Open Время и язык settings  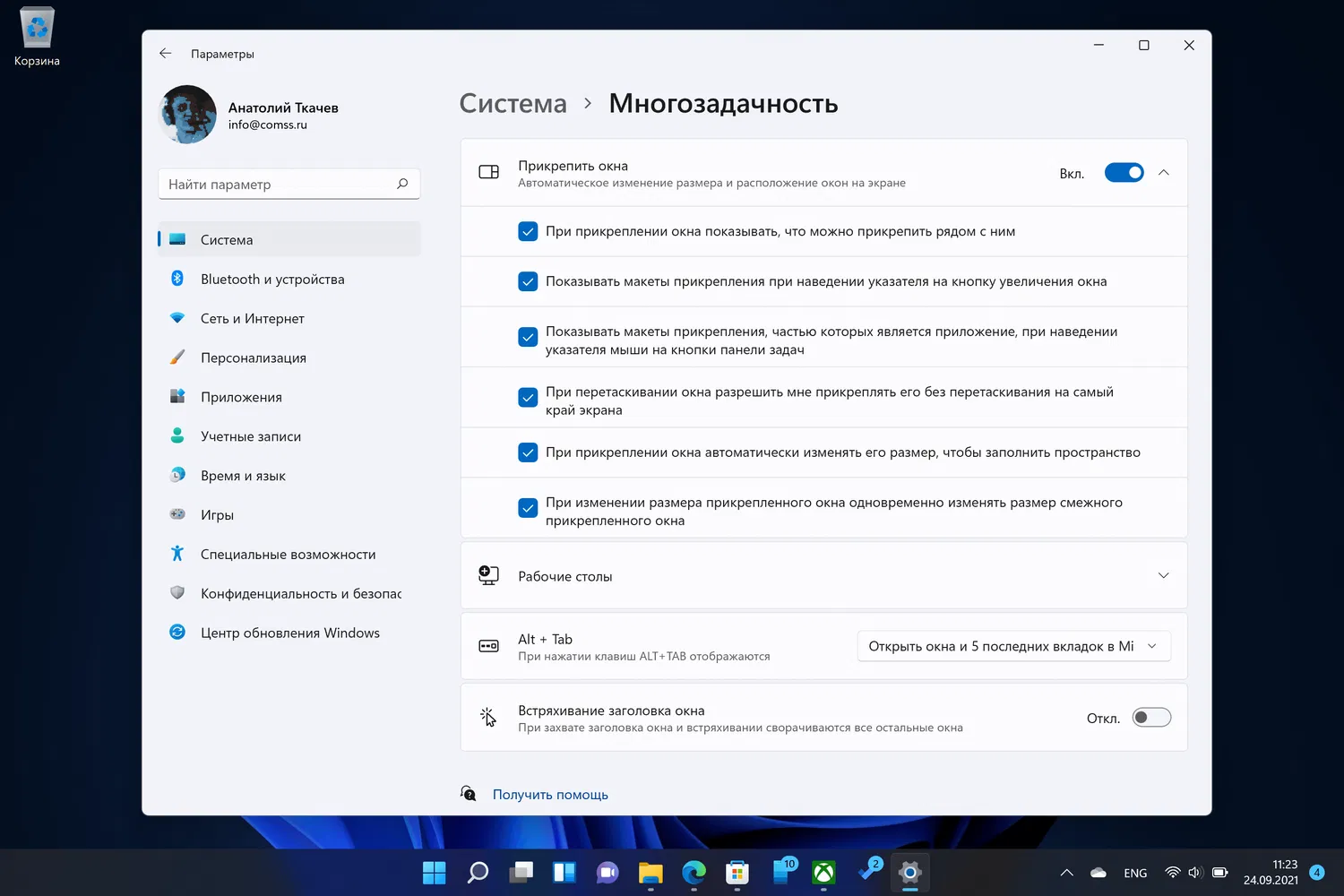(289, 476)
